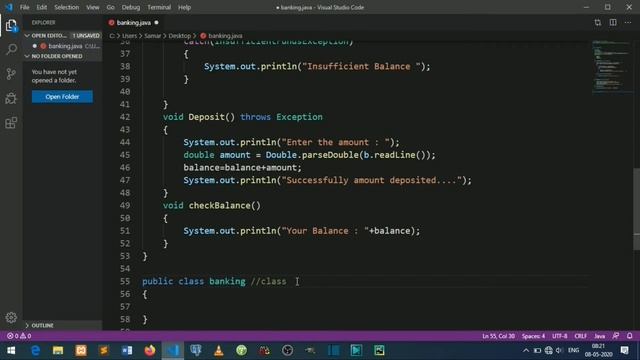Open the Selection menu

(67, 7)
